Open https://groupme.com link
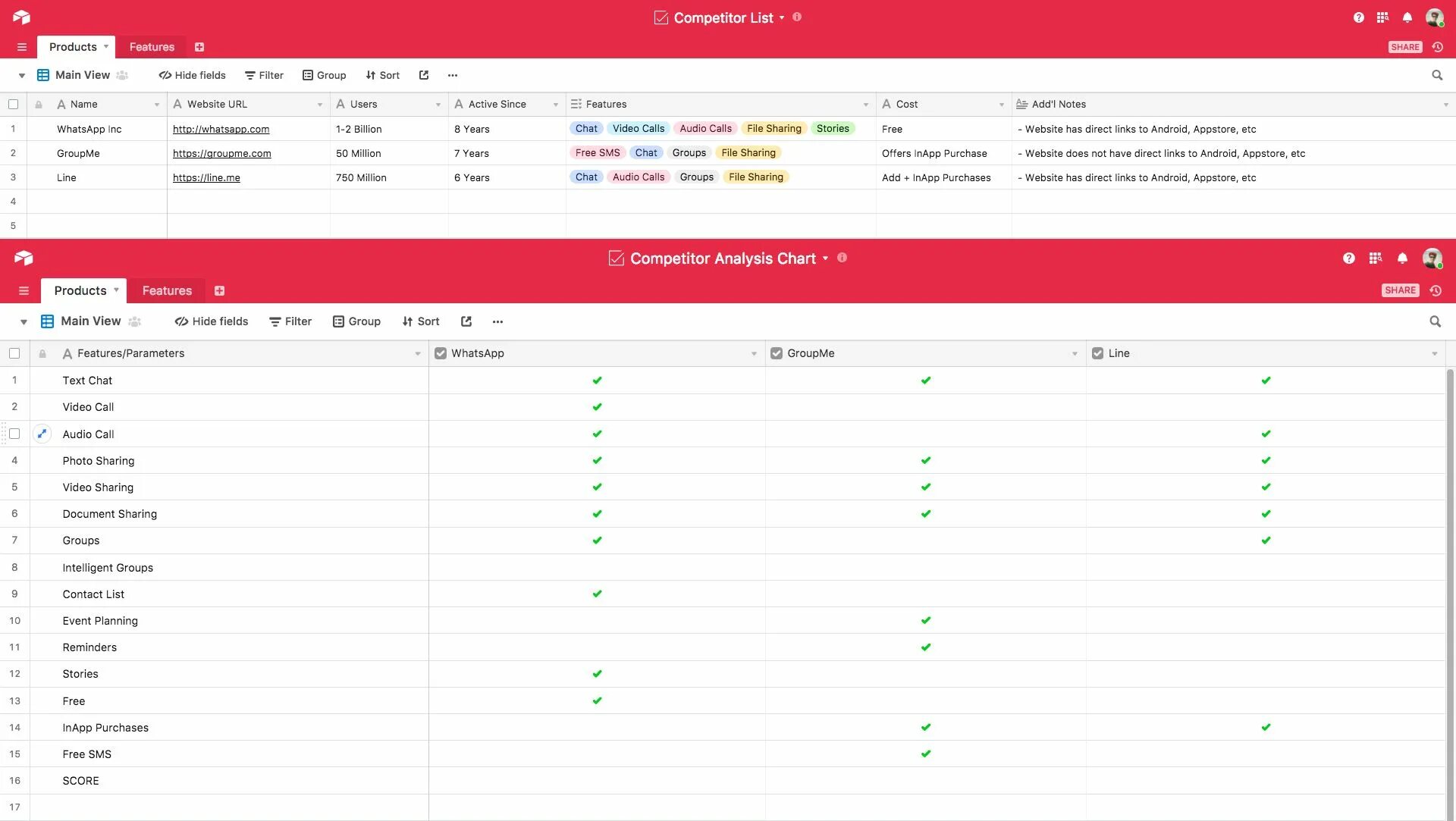 (x=222, y=153)
